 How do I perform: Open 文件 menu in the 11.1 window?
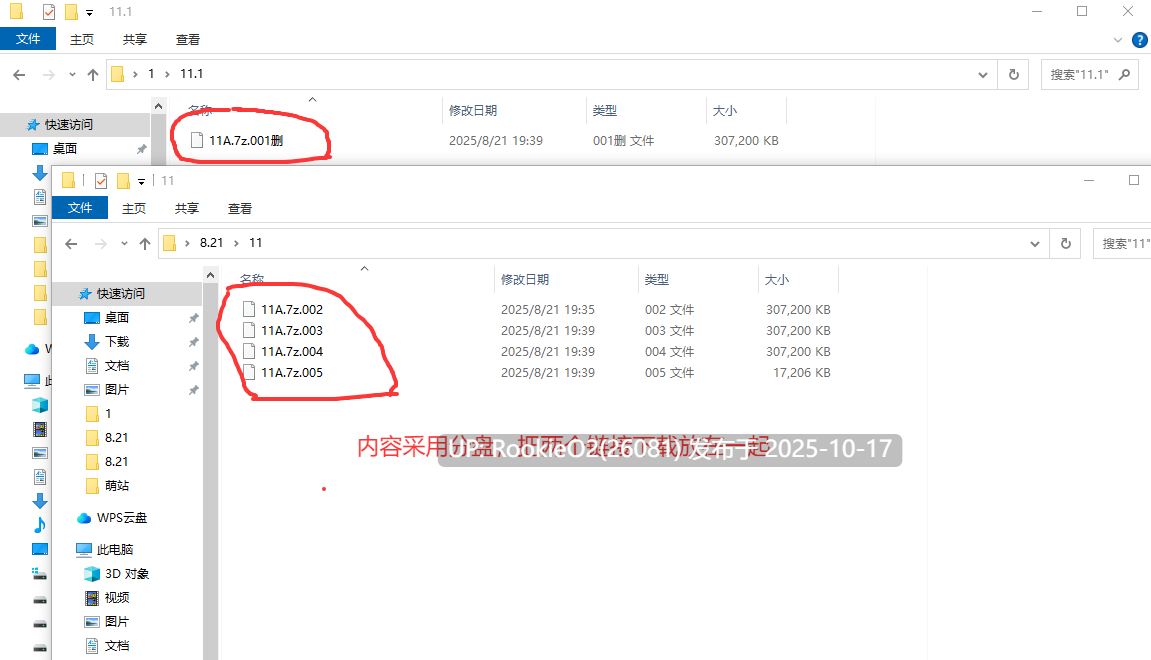pos(28,39)
